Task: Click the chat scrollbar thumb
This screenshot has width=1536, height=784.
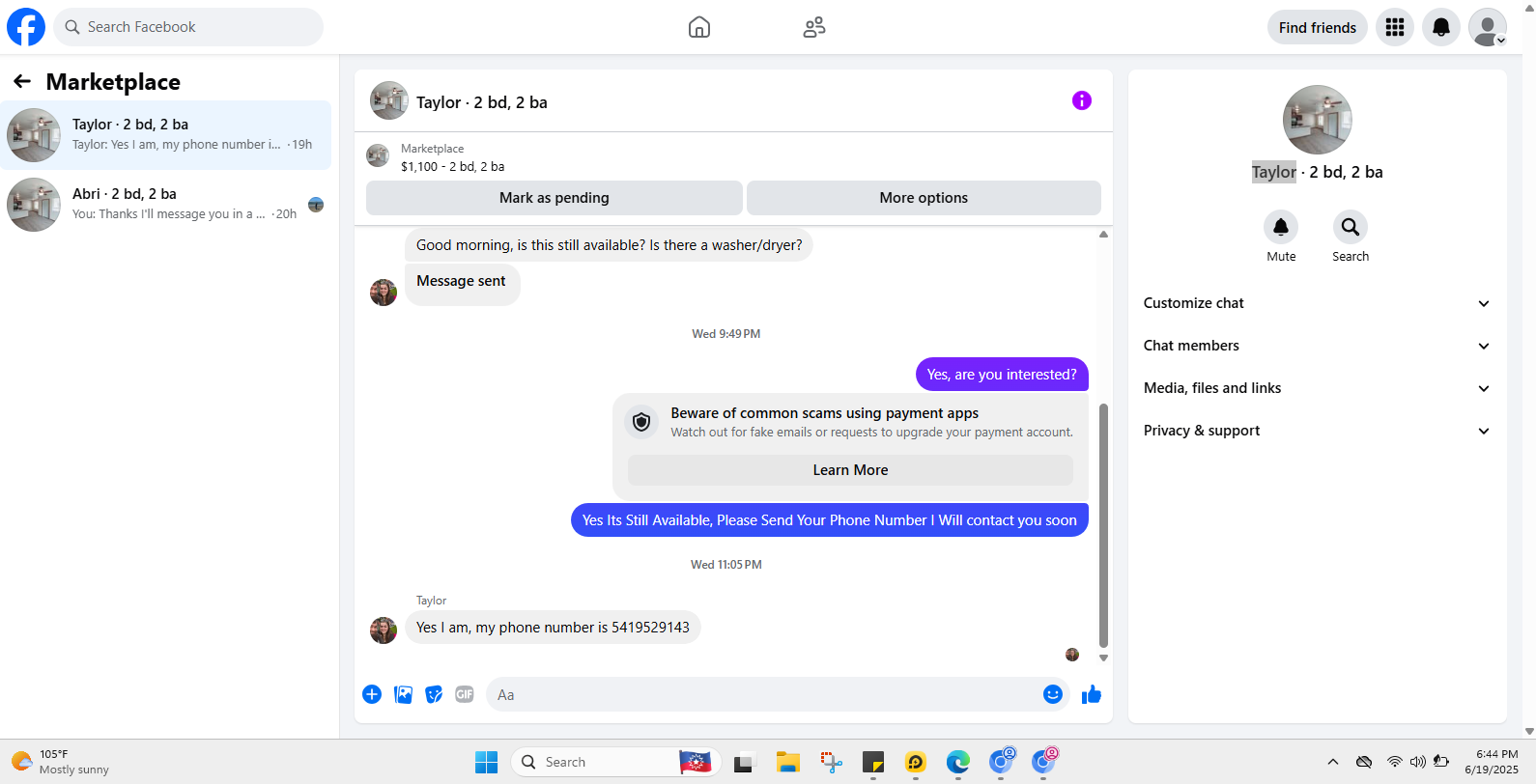Action: [1103, 525]
